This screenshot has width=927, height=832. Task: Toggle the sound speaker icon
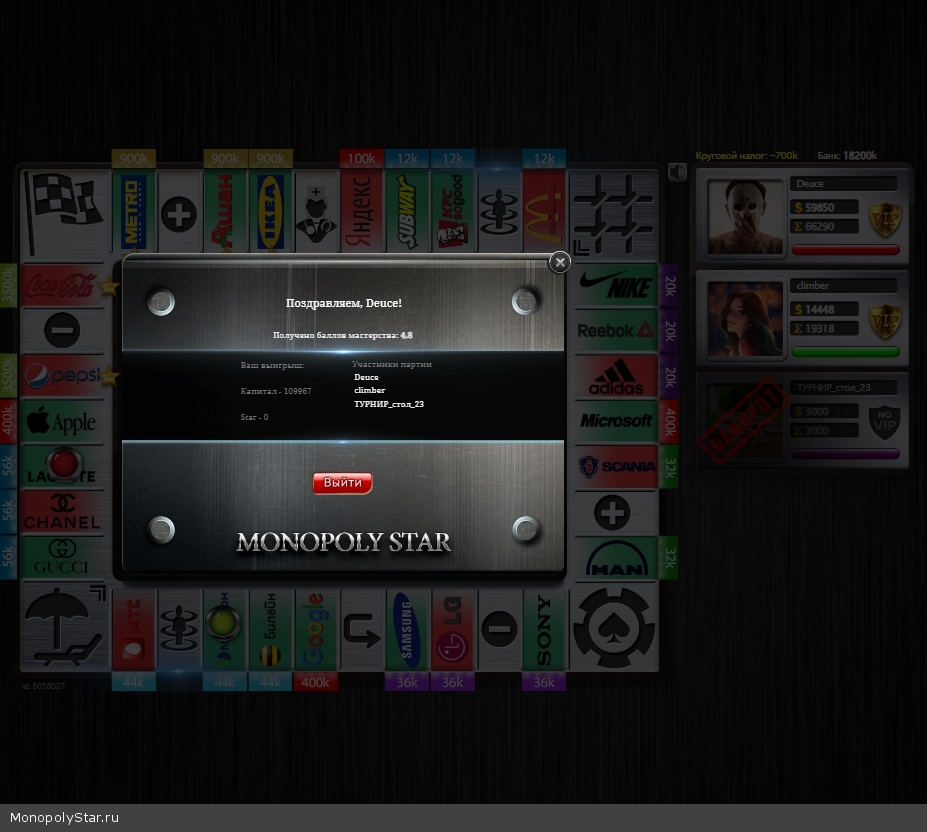[678, 172]
